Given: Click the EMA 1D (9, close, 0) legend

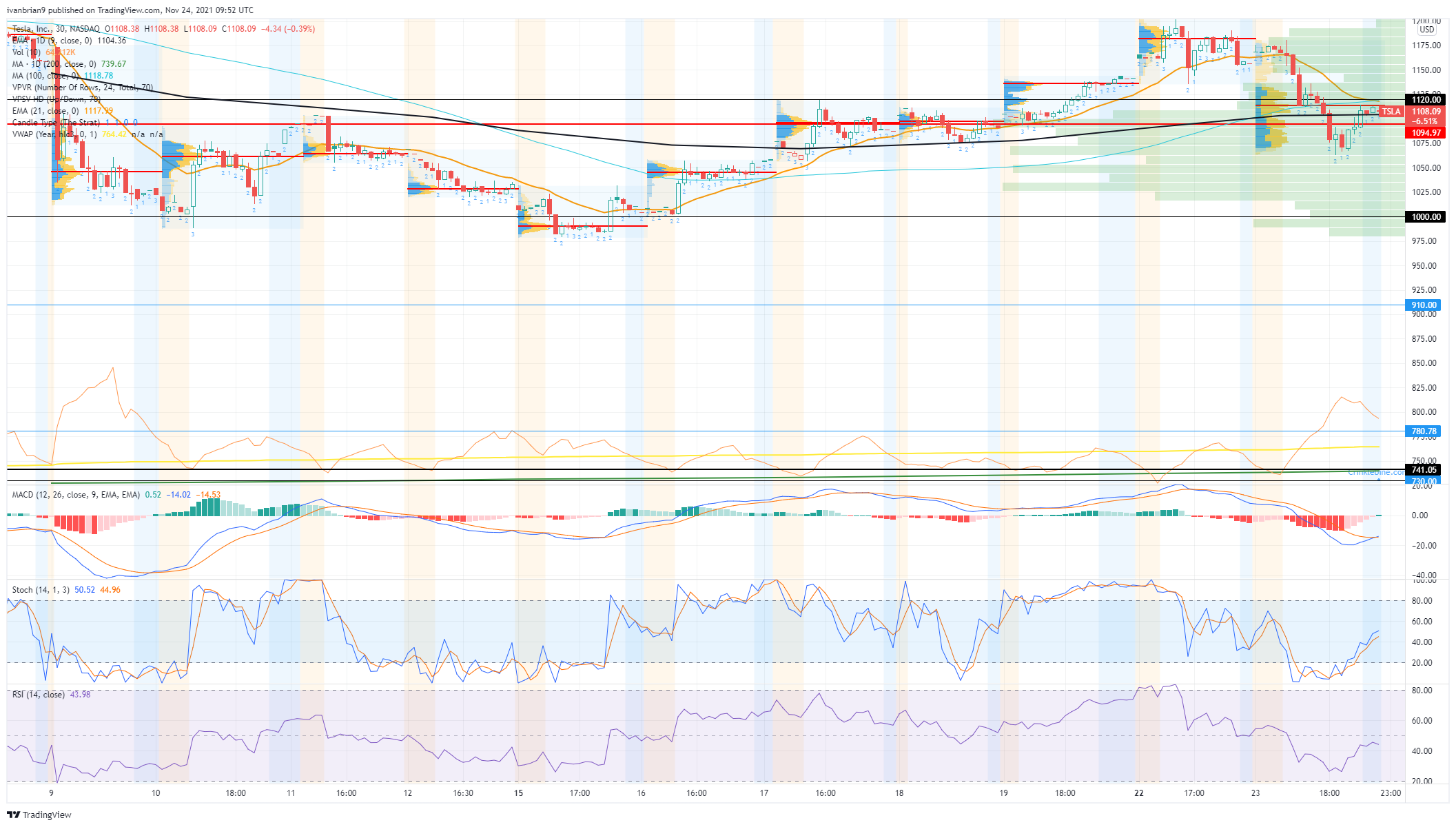Looking at the screenshot, I should pos(52,41).
